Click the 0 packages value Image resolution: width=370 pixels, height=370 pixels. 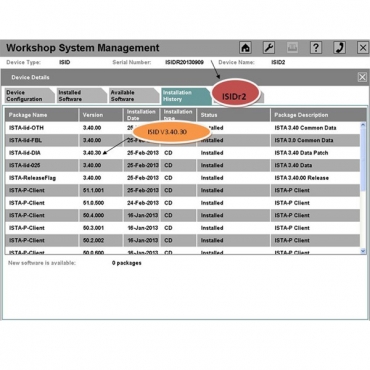tap(127, 263)
